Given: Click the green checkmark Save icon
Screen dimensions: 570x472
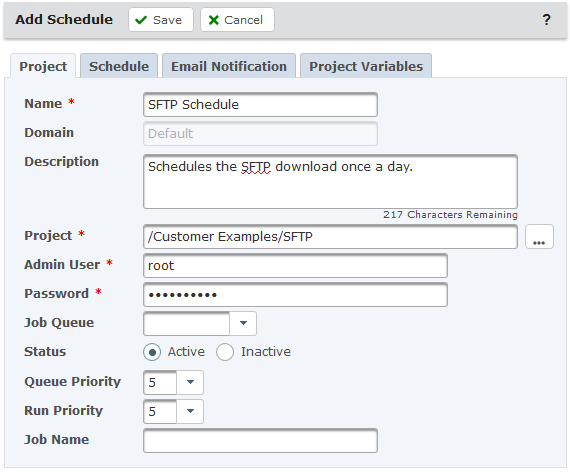Looking at the screenshot, I should [x=141, y=20].
